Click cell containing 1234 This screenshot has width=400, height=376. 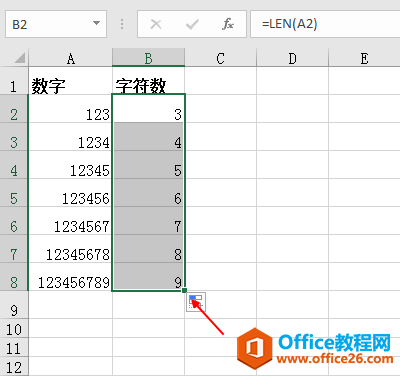coord(70,137)
